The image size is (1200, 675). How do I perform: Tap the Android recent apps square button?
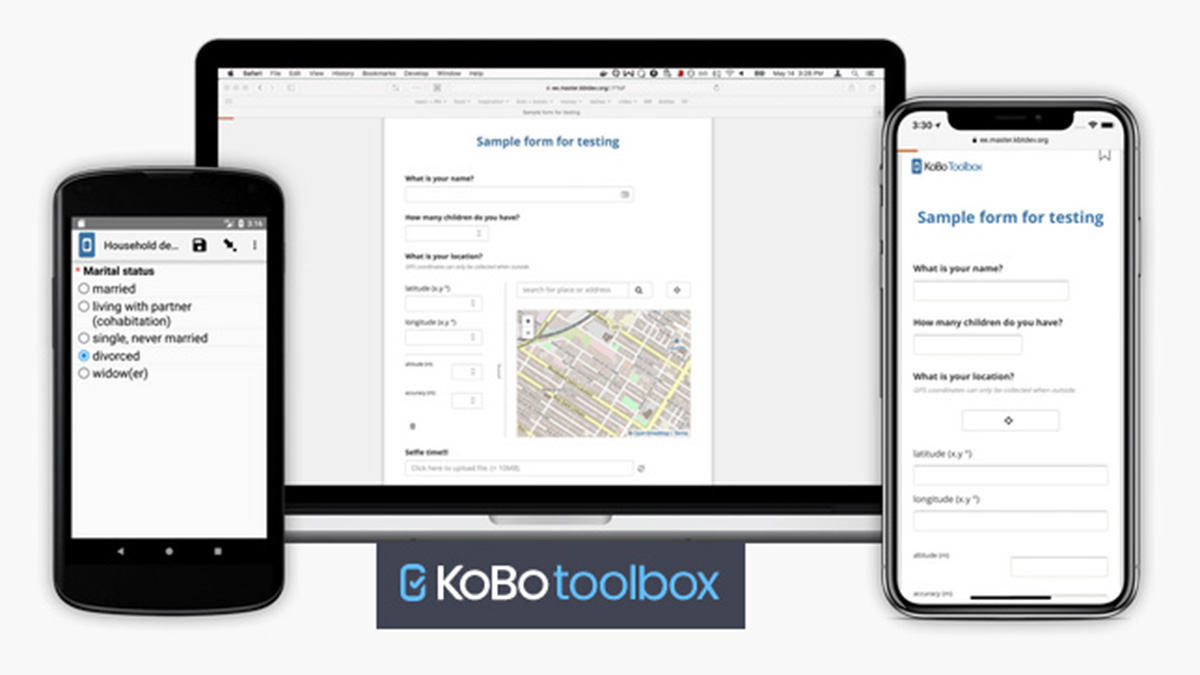click(217, 551)
